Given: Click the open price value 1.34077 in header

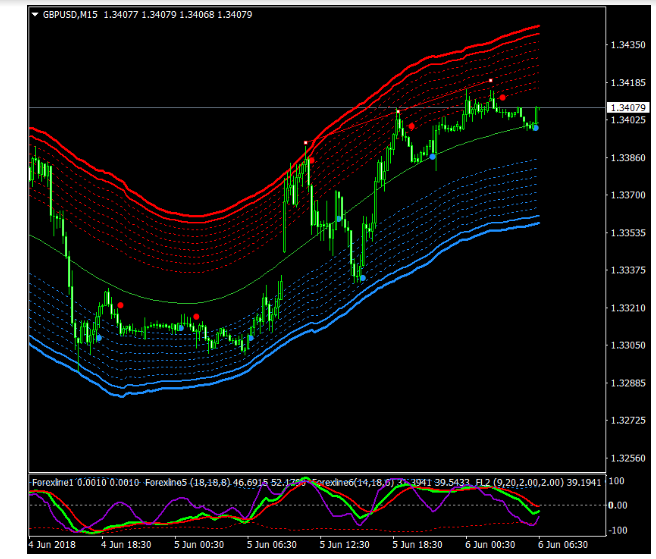Looking at the screenshot, I should click(121, 15).
